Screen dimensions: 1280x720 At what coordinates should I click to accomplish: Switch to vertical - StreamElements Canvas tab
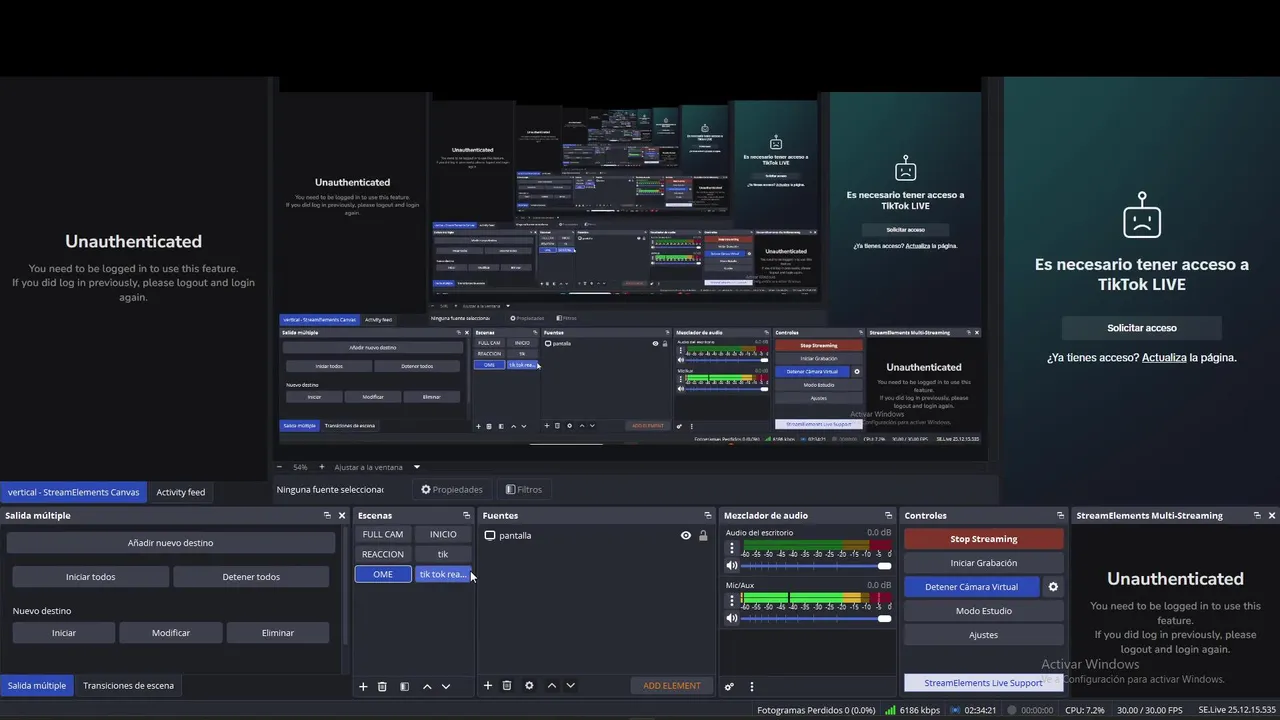pos(74,492)
